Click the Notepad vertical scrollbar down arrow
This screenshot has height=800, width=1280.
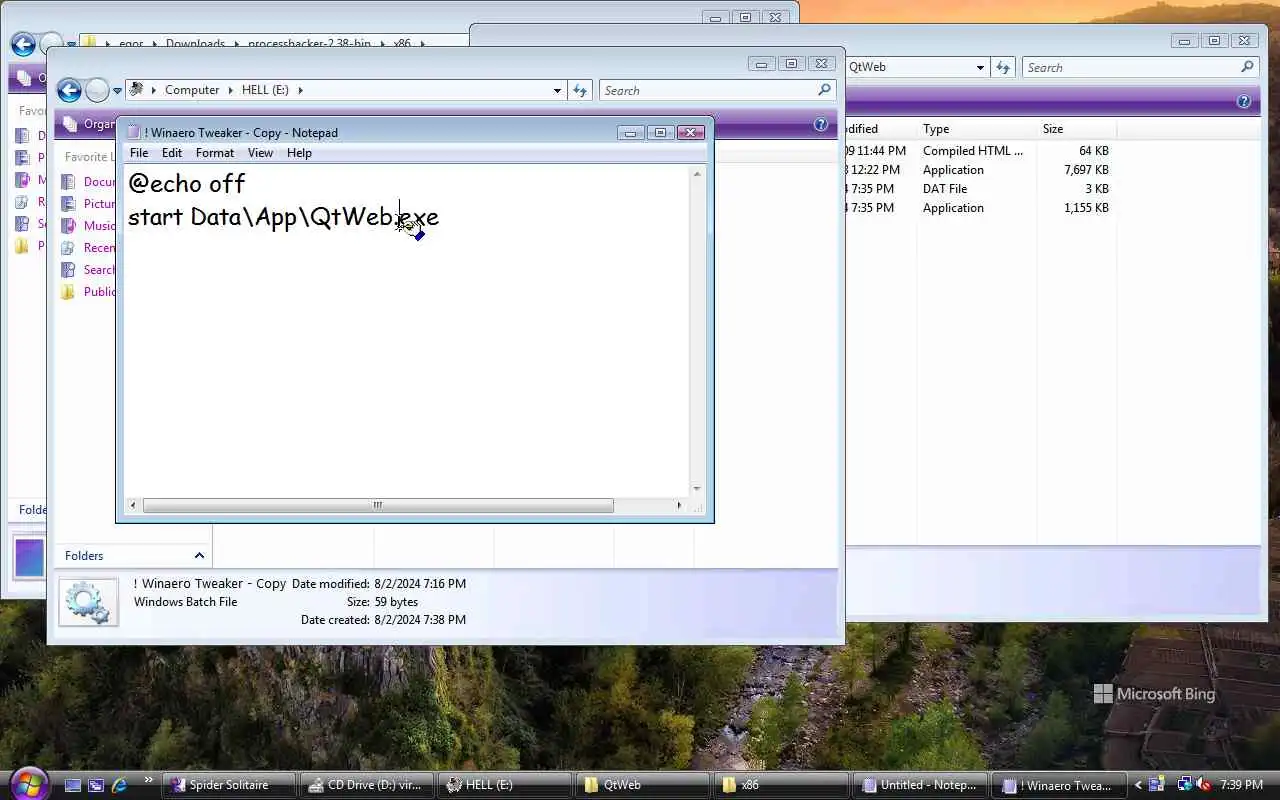click(x=697, y=489)
